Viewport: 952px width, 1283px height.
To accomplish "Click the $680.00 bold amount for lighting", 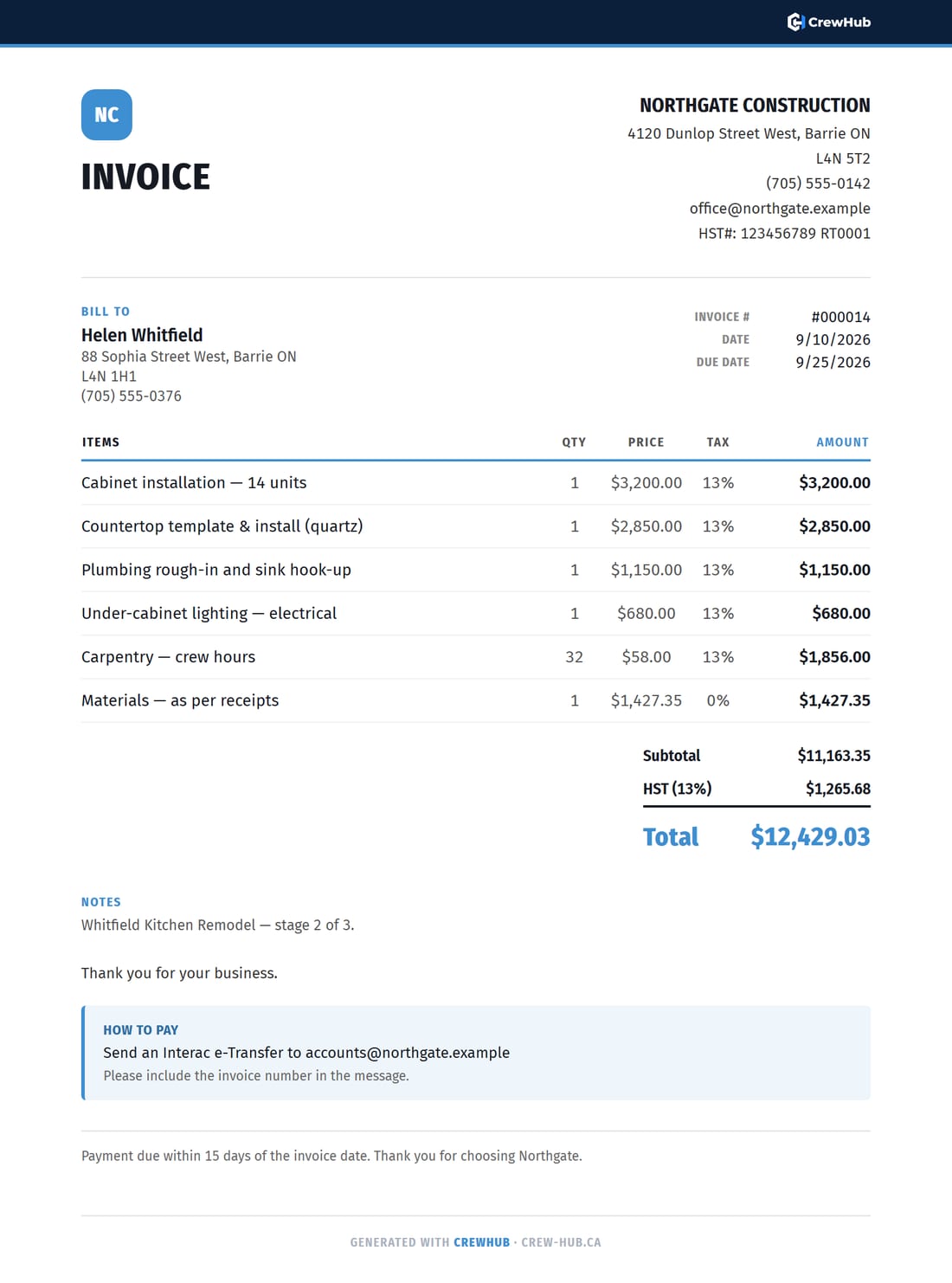I will tap(841, 613).
